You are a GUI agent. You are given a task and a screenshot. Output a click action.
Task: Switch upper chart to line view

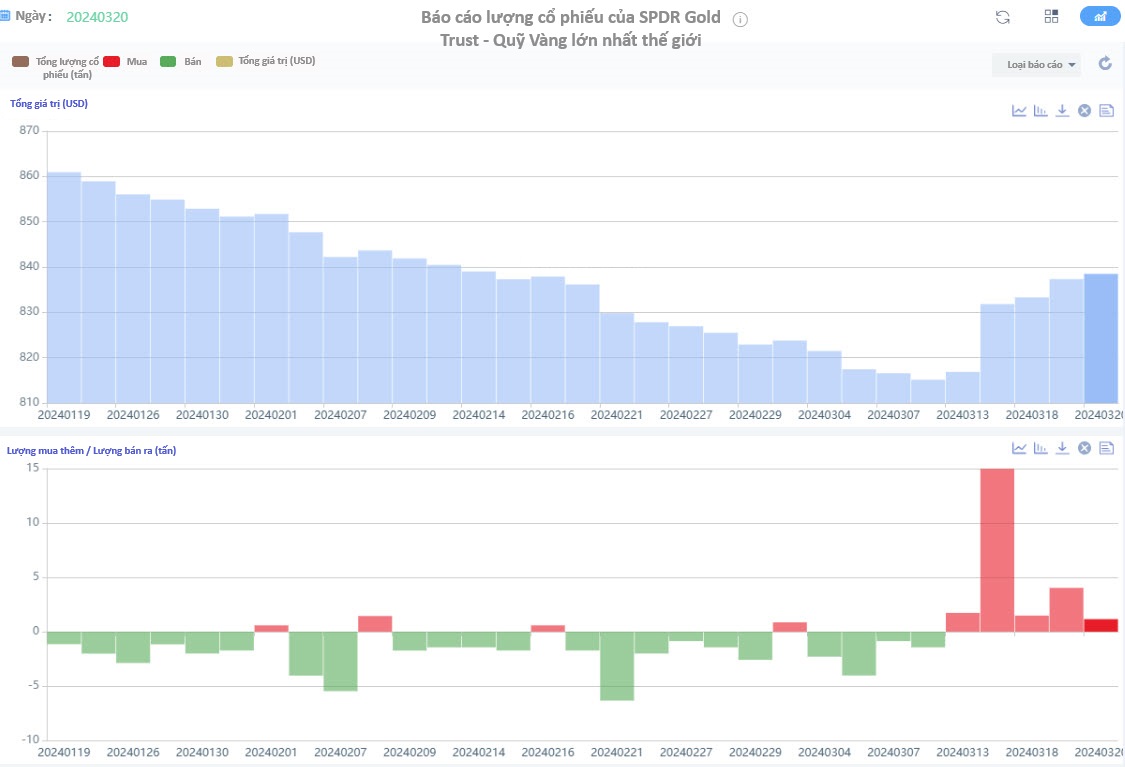coord(1019,110)
